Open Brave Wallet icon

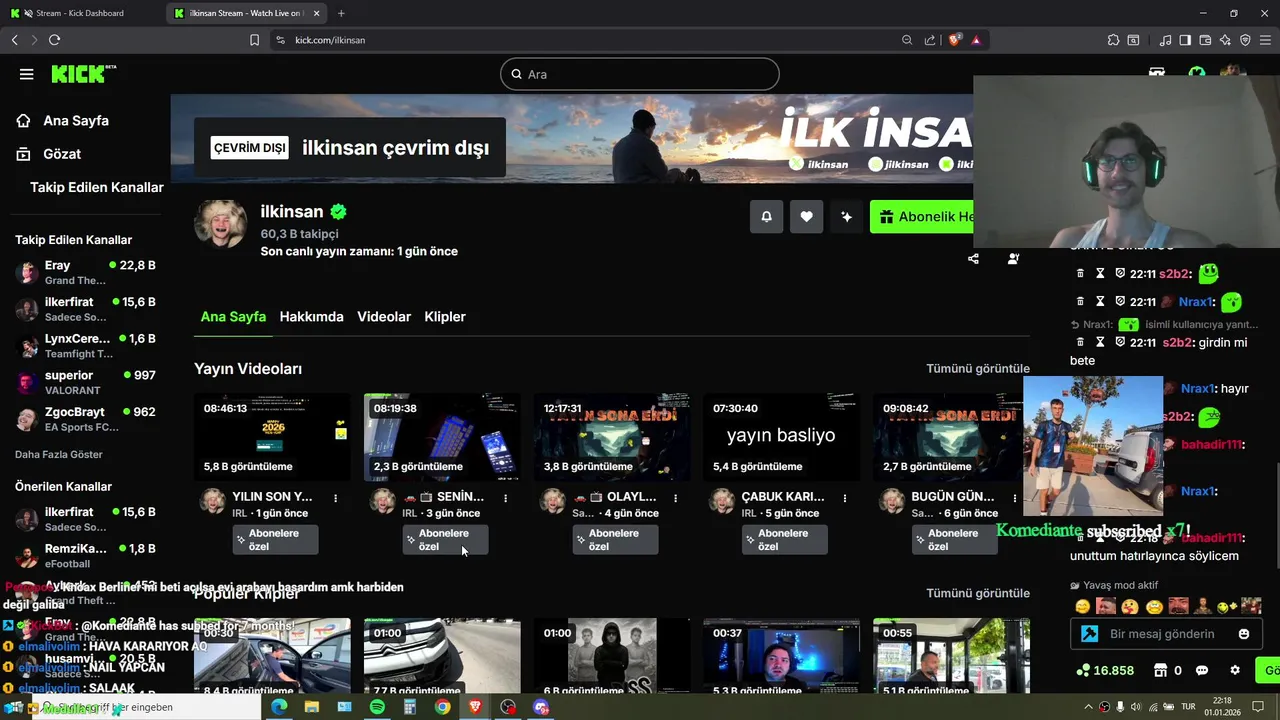tap(1205, 40)
